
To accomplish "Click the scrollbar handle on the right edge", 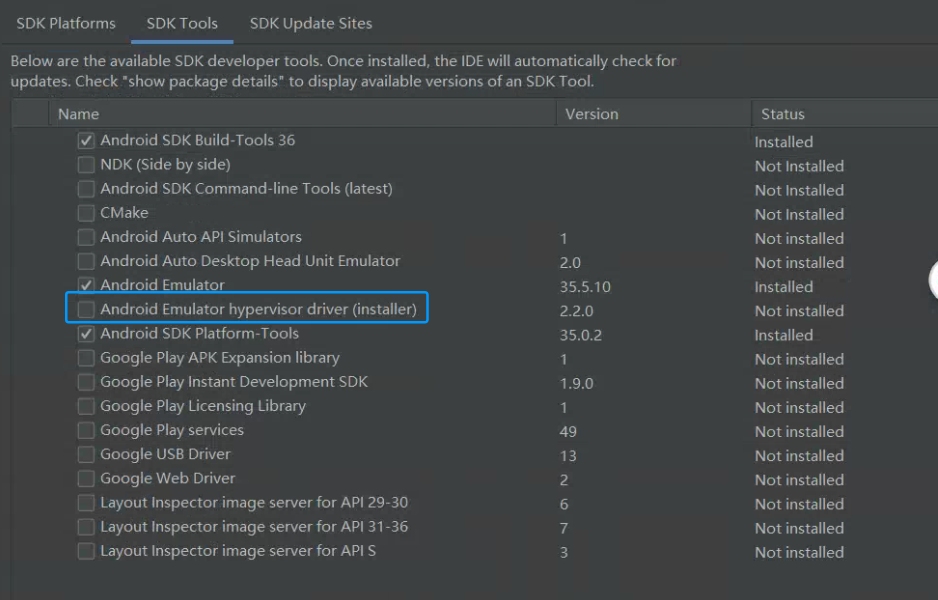I will point(934,281).
